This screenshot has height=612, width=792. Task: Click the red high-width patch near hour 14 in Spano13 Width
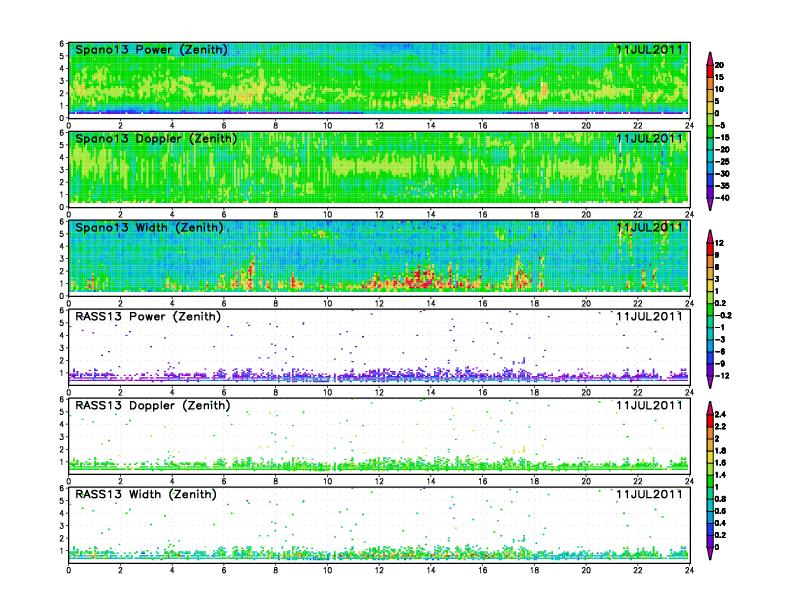tap(422, 279)
